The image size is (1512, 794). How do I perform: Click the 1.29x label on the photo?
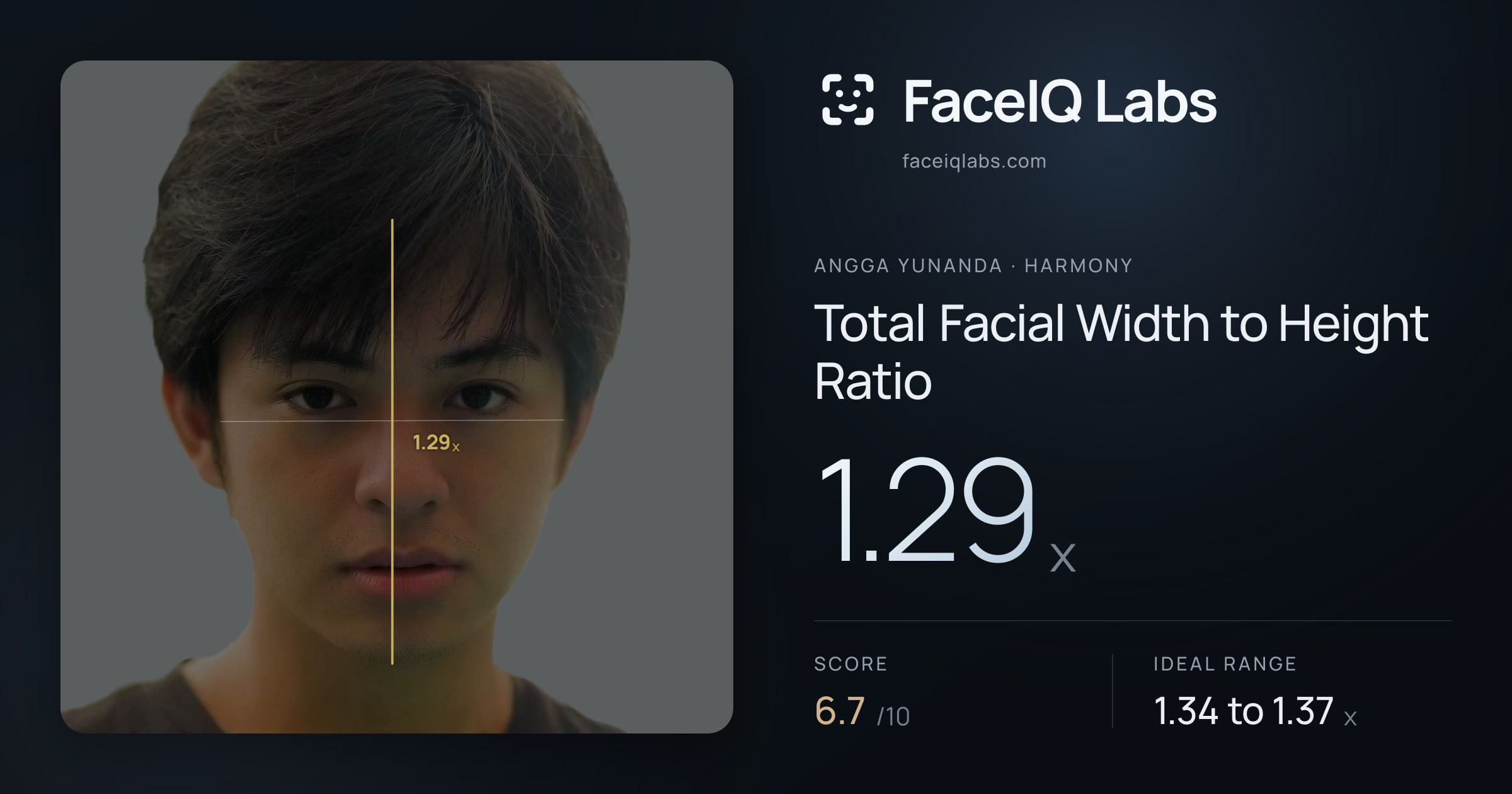tap(436, 442)
